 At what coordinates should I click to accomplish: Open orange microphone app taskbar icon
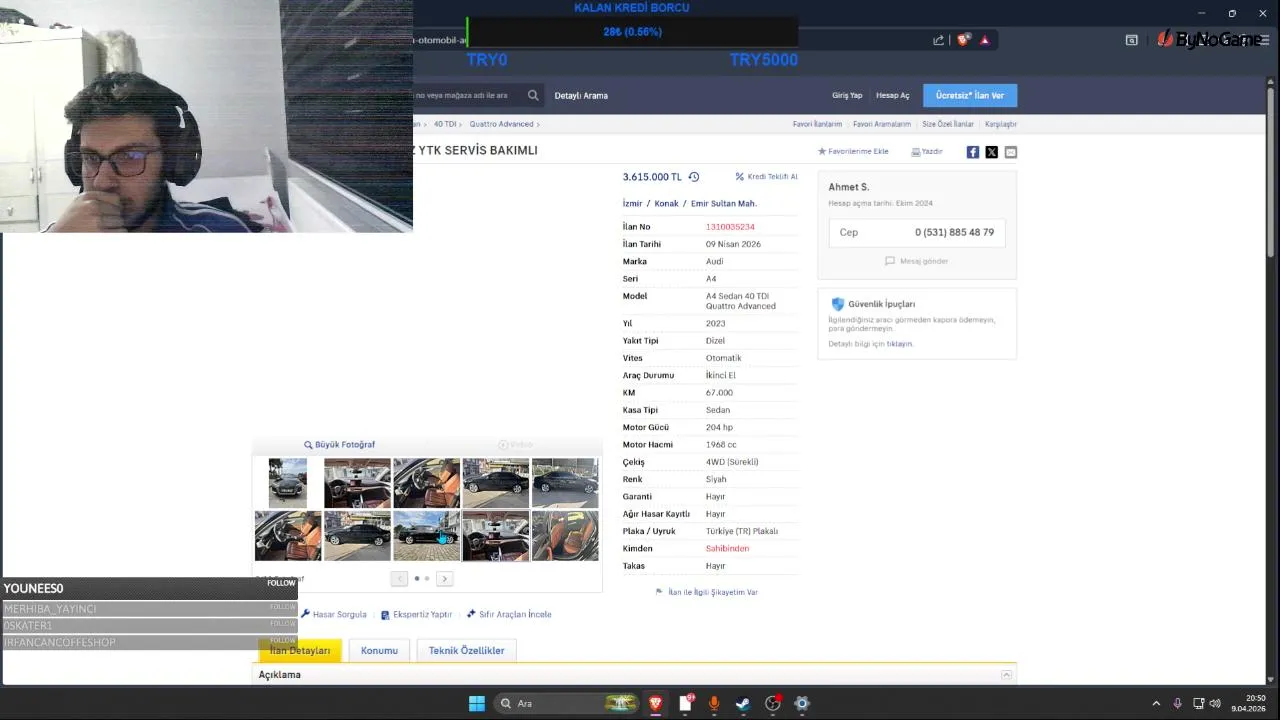tap(713, 703)
